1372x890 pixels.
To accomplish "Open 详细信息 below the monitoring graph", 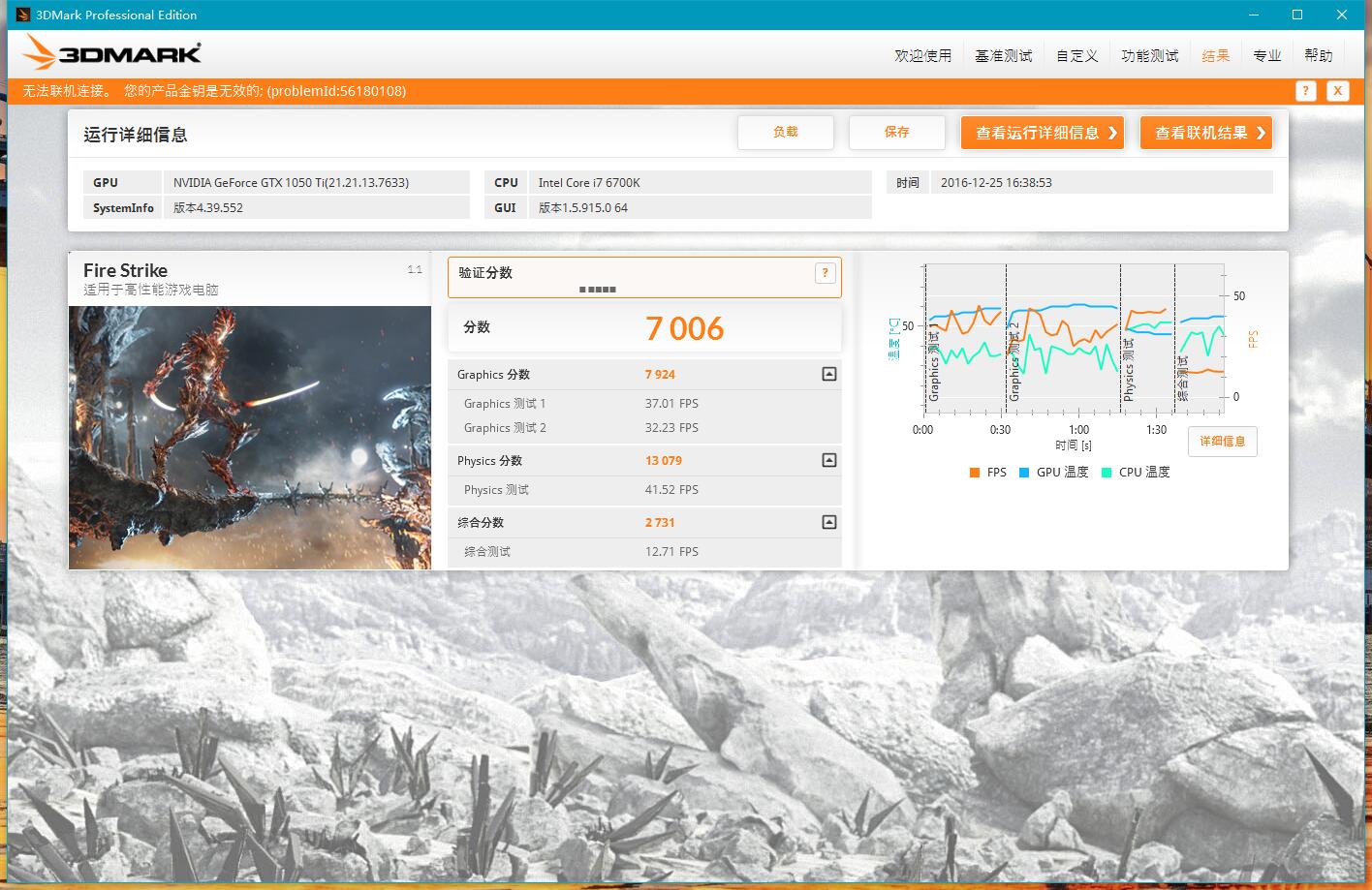I will click(x=1222, y=442).
